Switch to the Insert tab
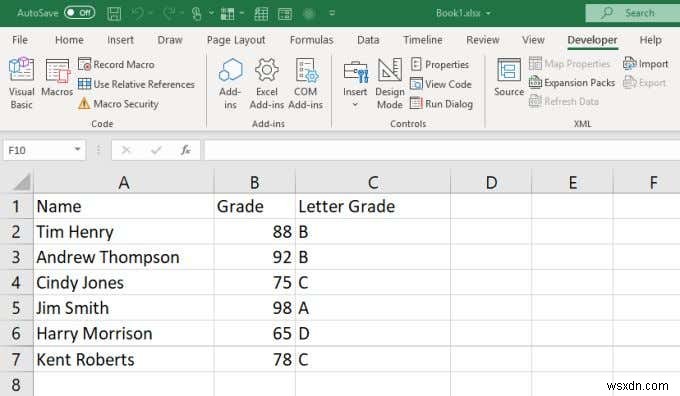 [x=120, y=40]
